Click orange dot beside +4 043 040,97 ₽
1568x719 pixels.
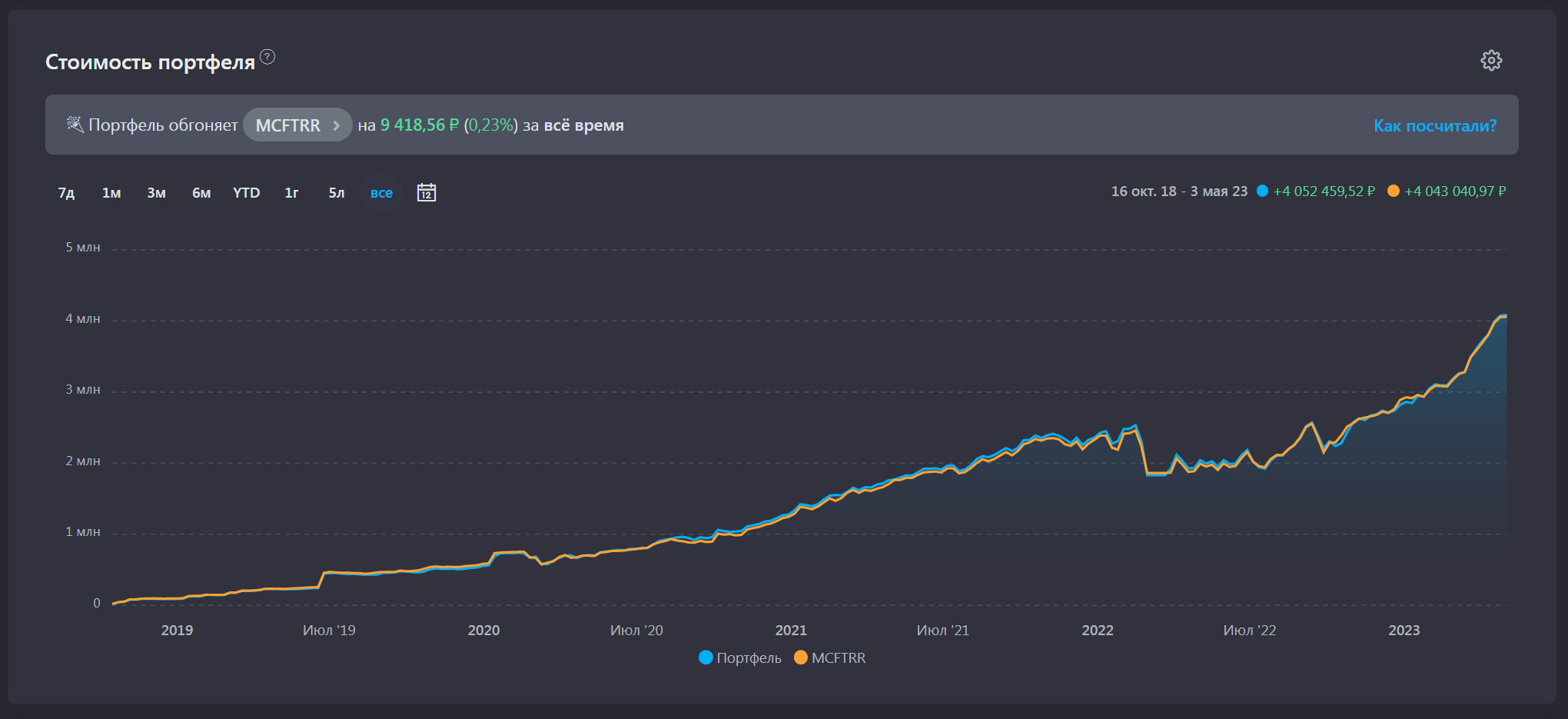[x=1394, y=191]
